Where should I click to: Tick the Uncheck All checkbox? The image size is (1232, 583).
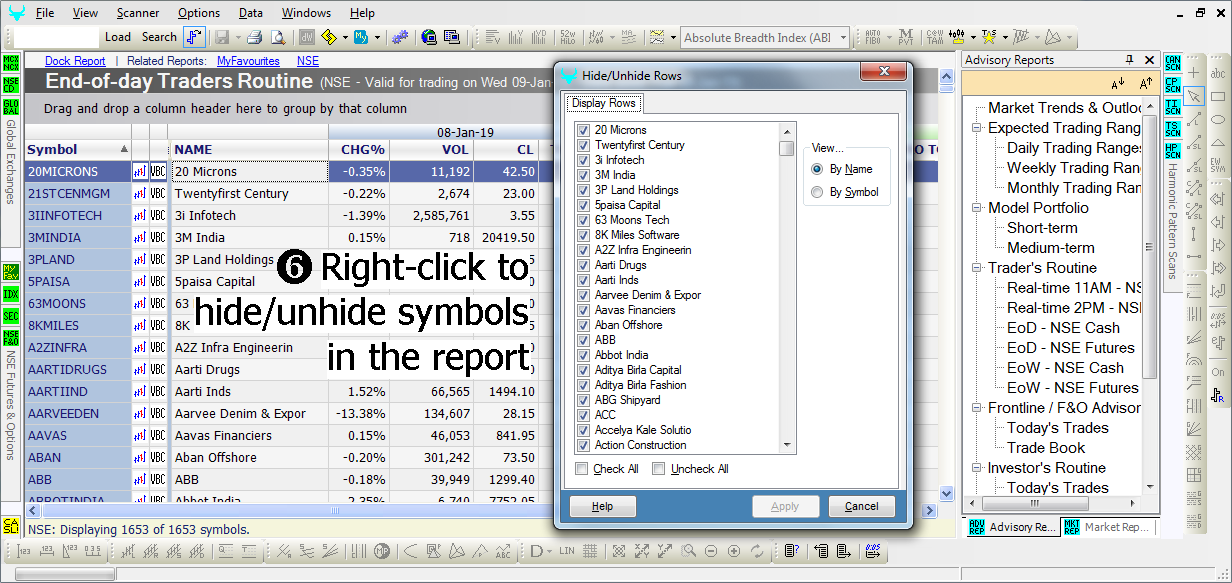click(x=658, y=469)
